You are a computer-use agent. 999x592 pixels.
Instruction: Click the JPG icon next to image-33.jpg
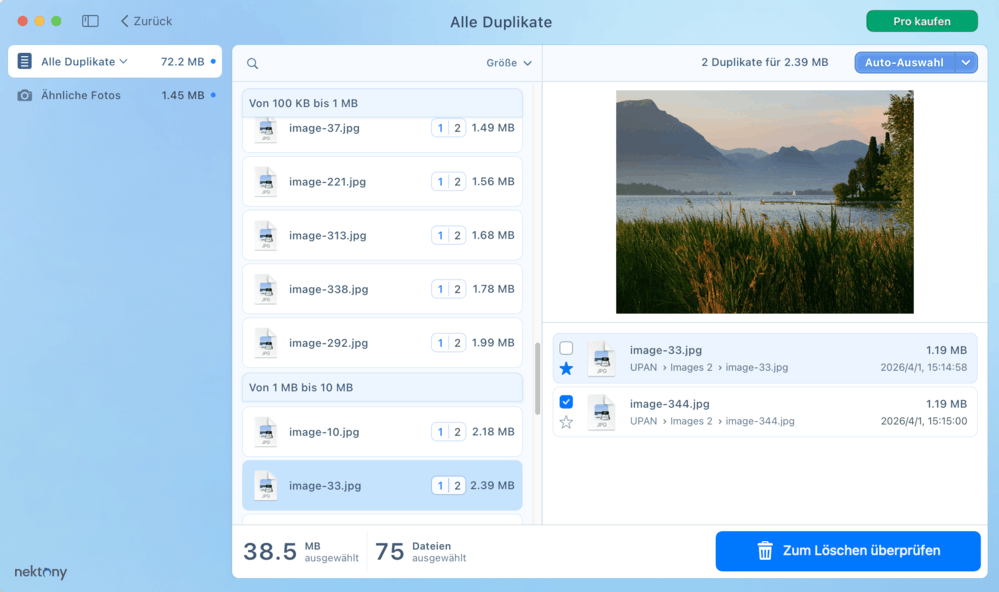[265, 485]
